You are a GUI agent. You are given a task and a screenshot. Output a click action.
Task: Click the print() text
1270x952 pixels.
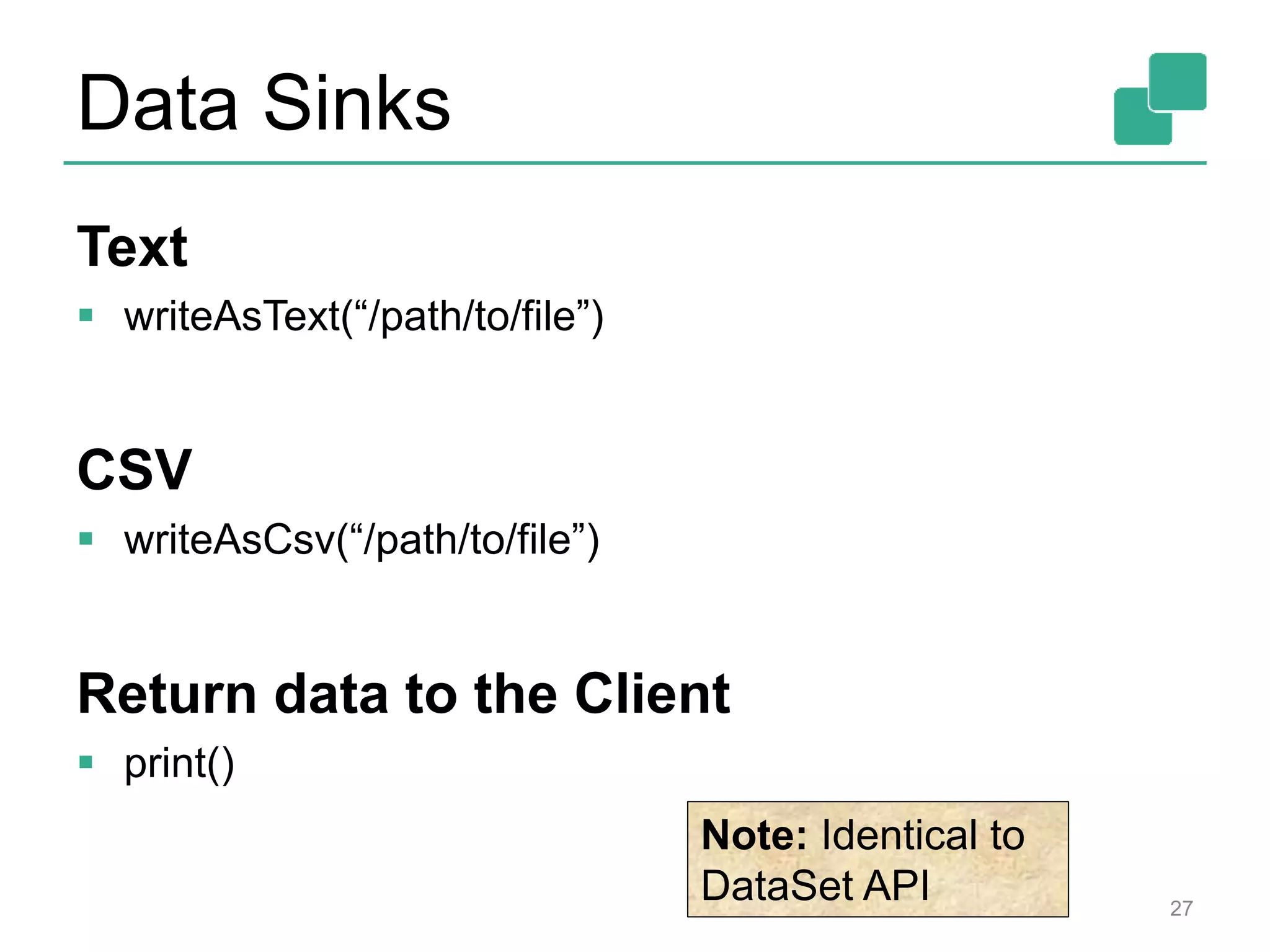[179, 763]
